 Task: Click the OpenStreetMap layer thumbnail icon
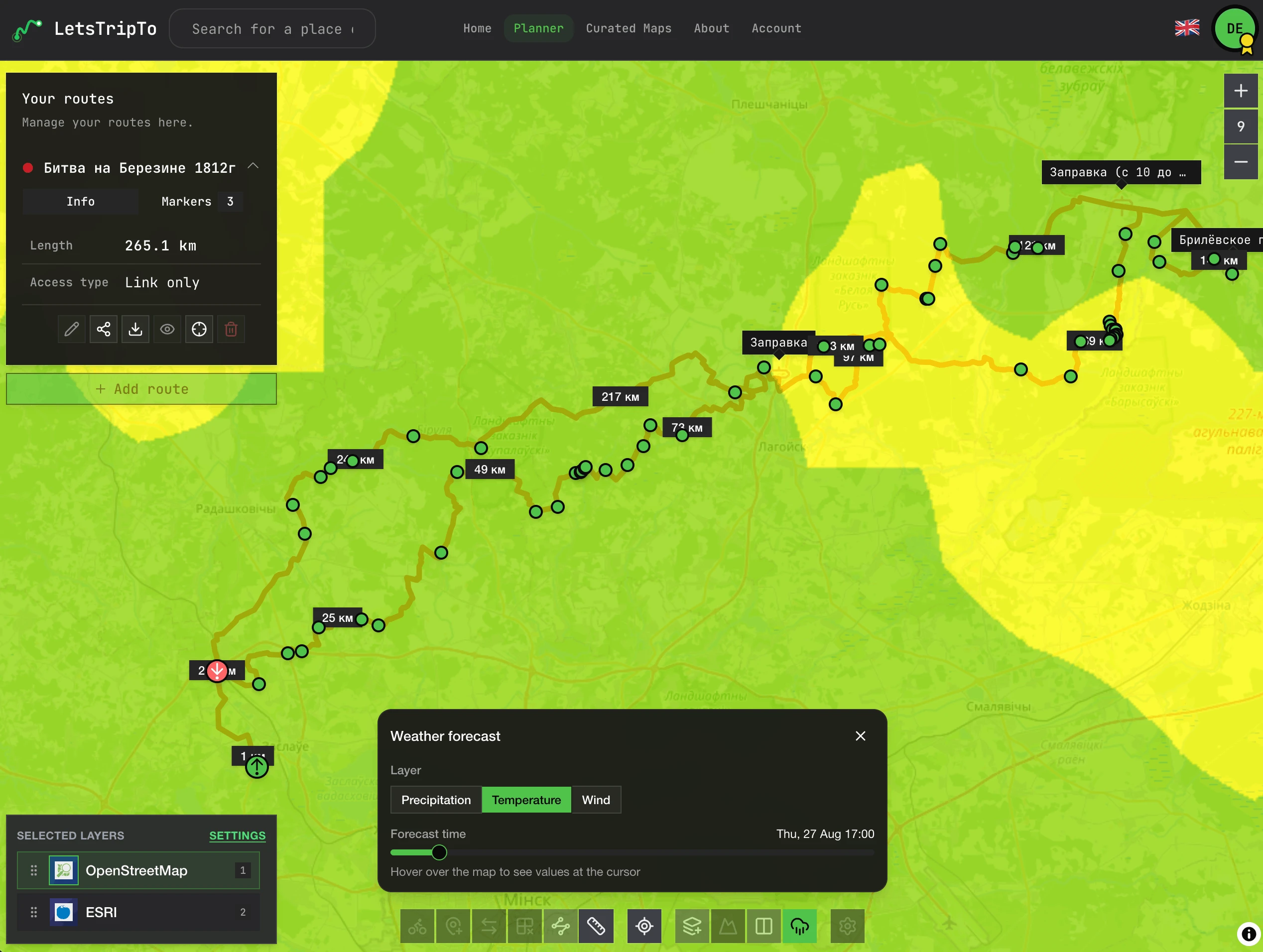tap(63, 870)
